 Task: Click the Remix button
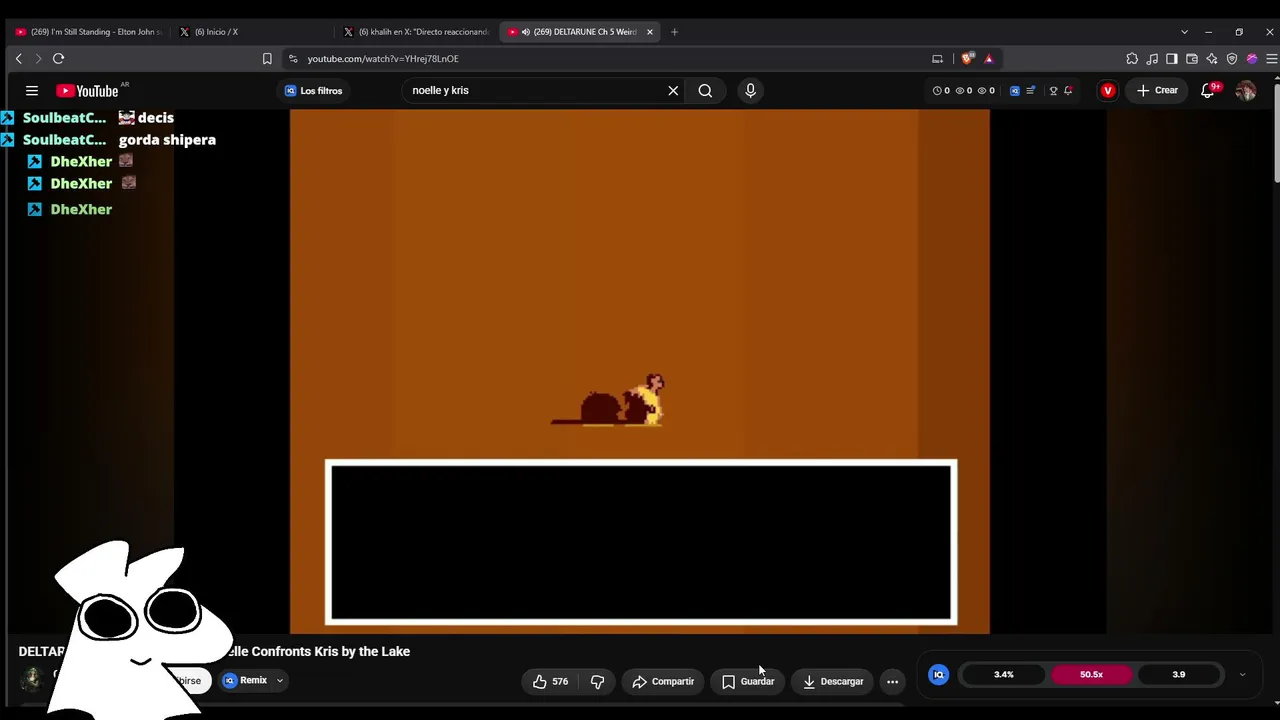point(245,681)
